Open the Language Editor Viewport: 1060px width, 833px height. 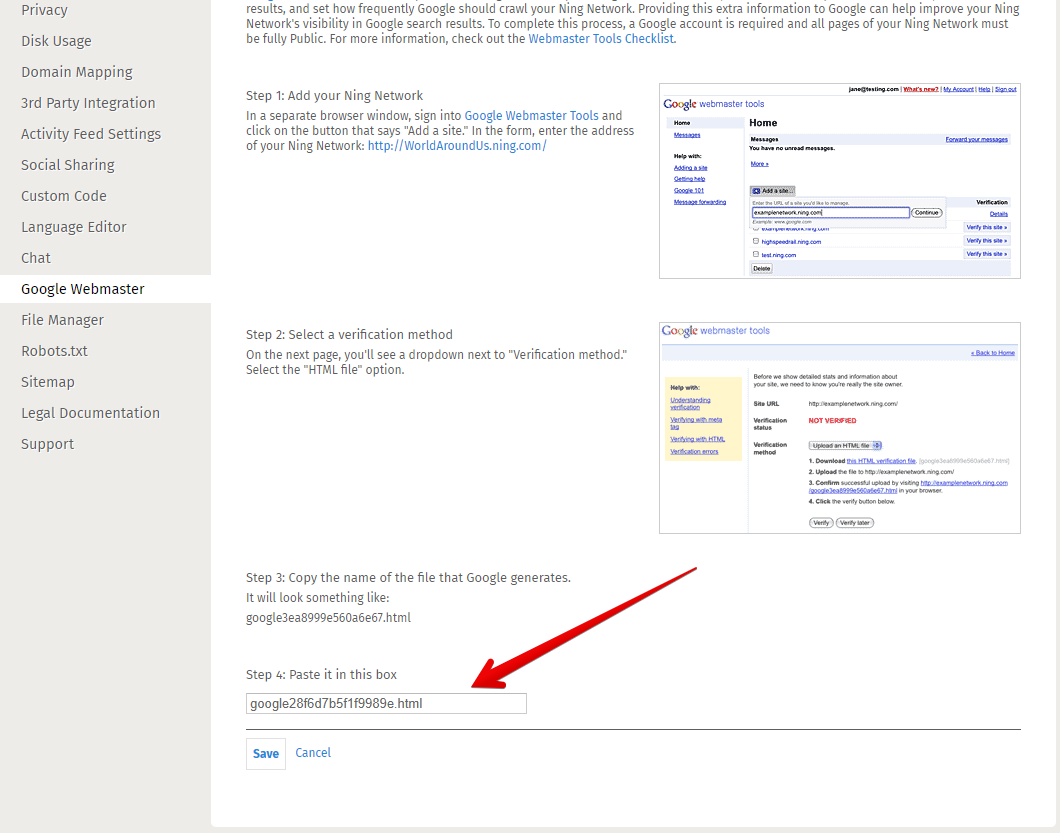(74, 227)
